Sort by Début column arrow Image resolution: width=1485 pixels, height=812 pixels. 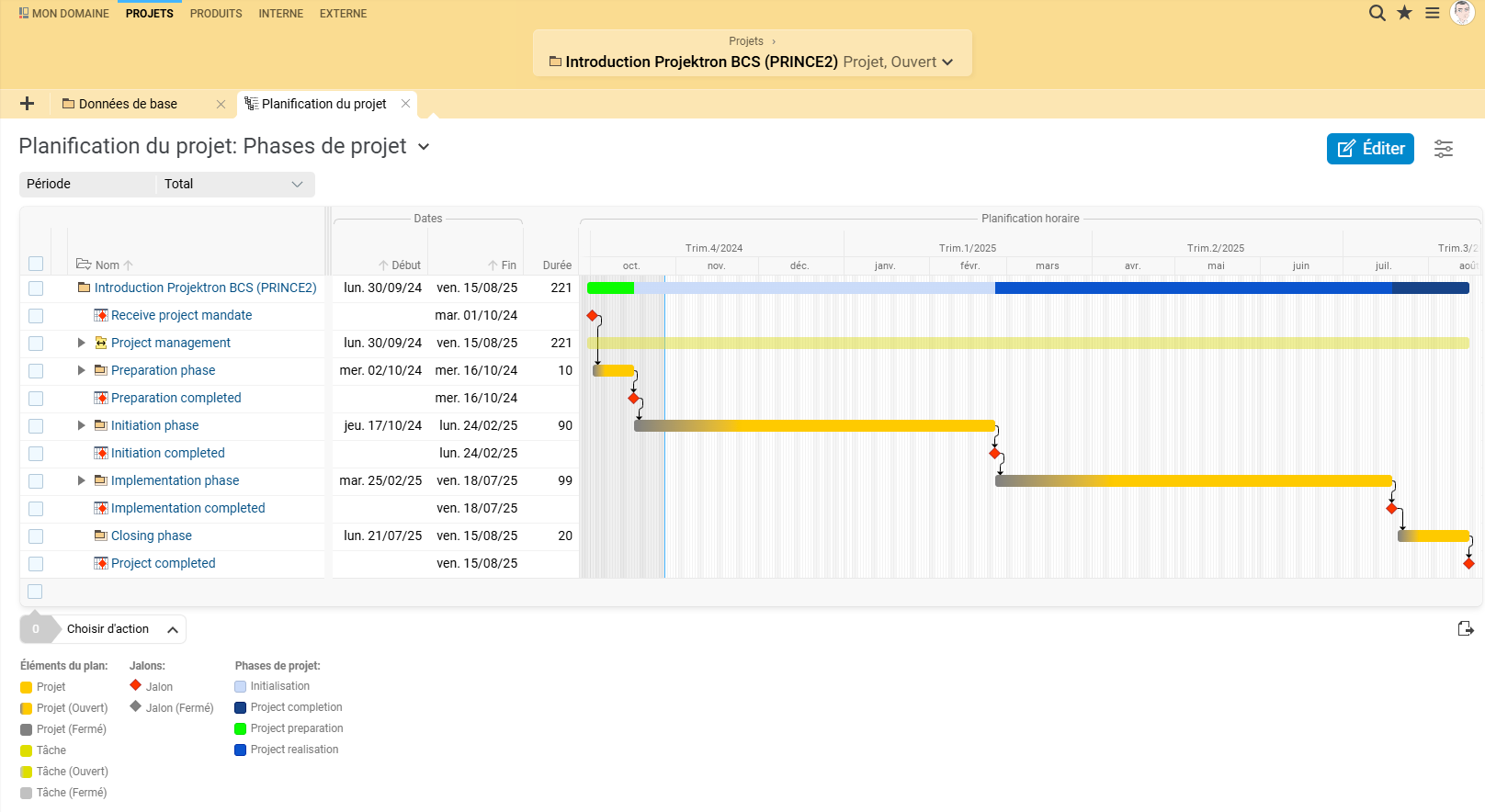pyautogui.click(x=383, y=265)
